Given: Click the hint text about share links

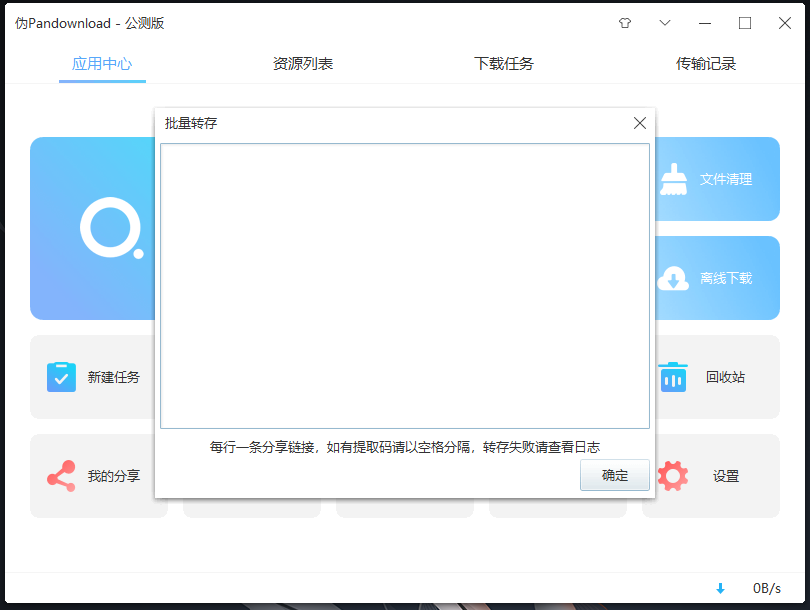Looking at the screenshot, I should tap(404, 447).
